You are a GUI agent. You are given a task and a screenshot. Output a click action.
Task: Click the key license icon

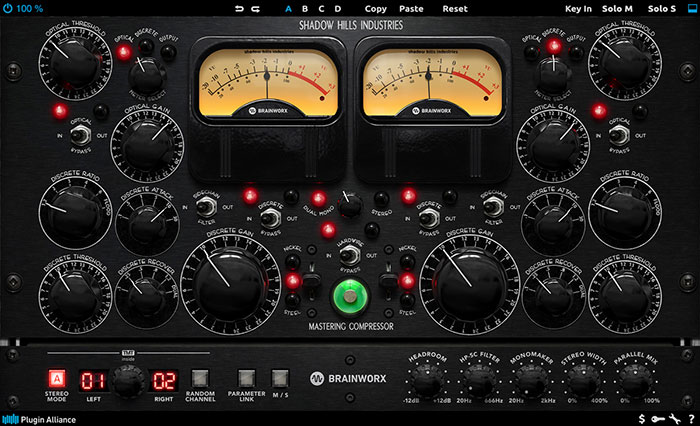[657, 419]
